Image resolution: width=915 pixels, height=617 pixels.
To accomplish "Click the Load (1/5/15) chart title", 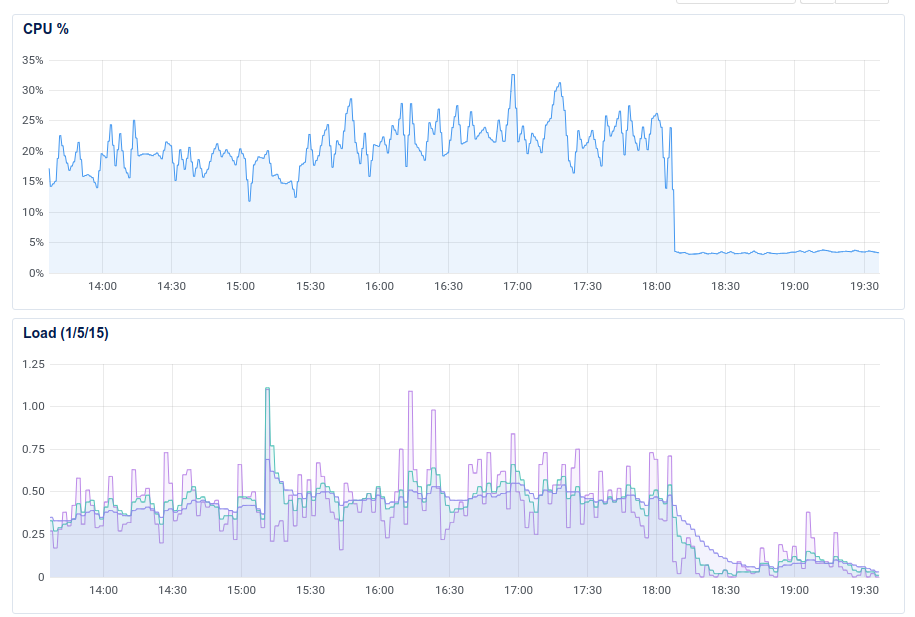I will [x=65, y=333].
